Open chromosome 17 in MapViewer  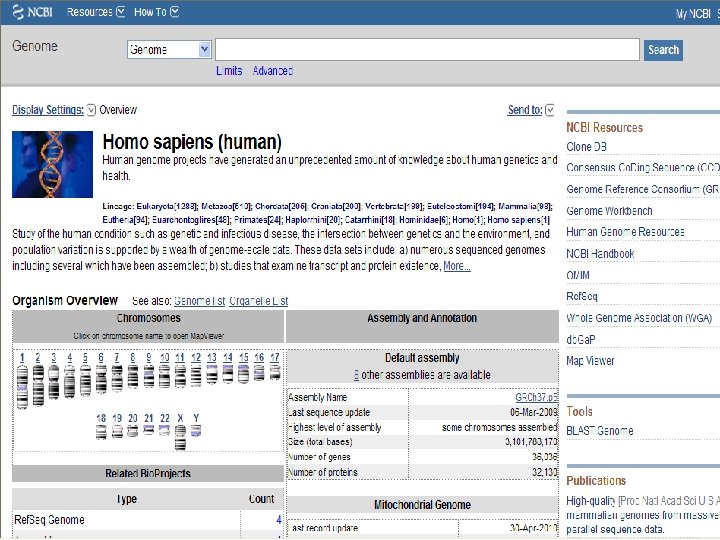tap(275, 357)
